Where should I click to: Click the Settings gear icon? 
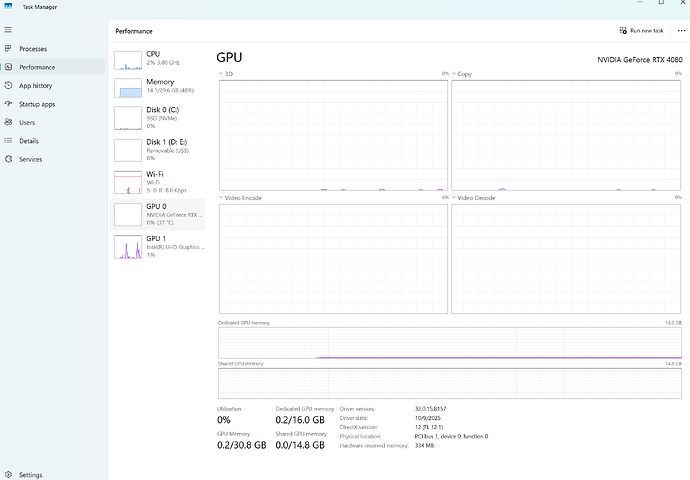coord(8,475)
